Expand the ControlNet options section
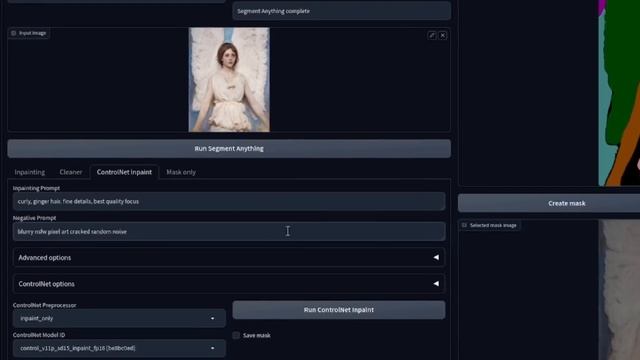The height and width of the screenshot is (360, 640). point(229,284)
